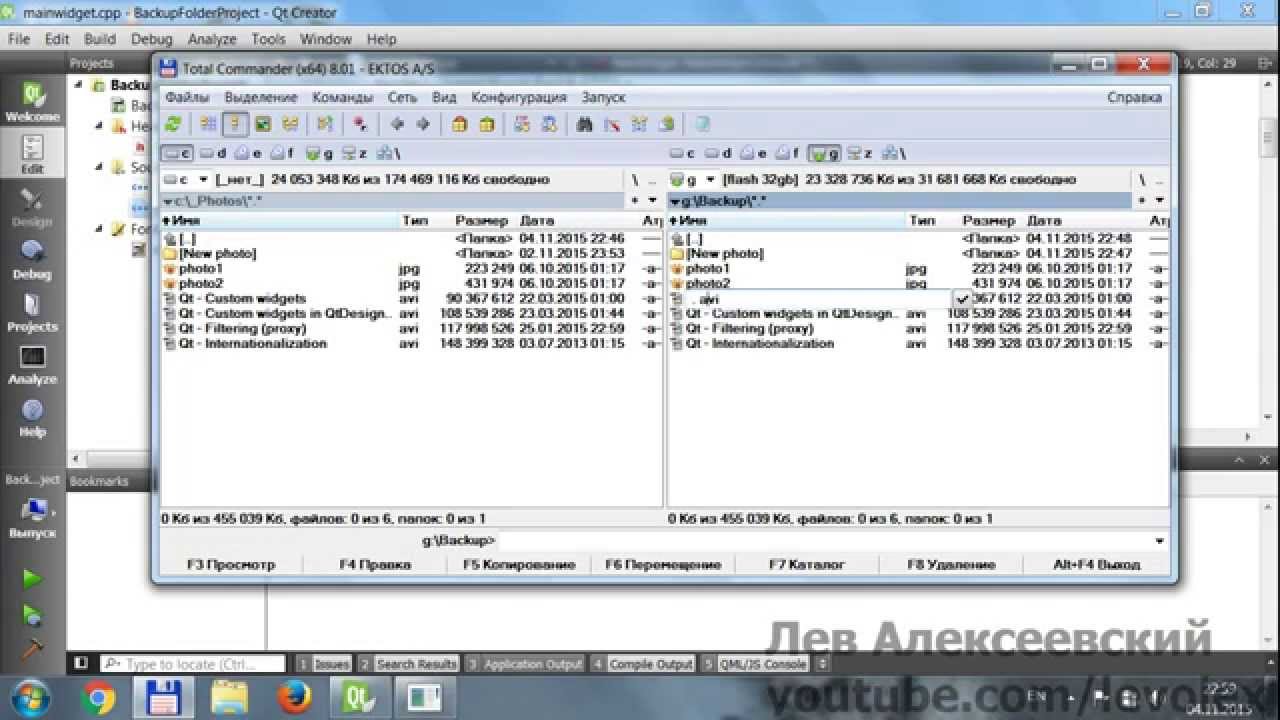Screen dimensions: 1280x720
Task: Select photo1 jpg in left panel
Action: 410,269
